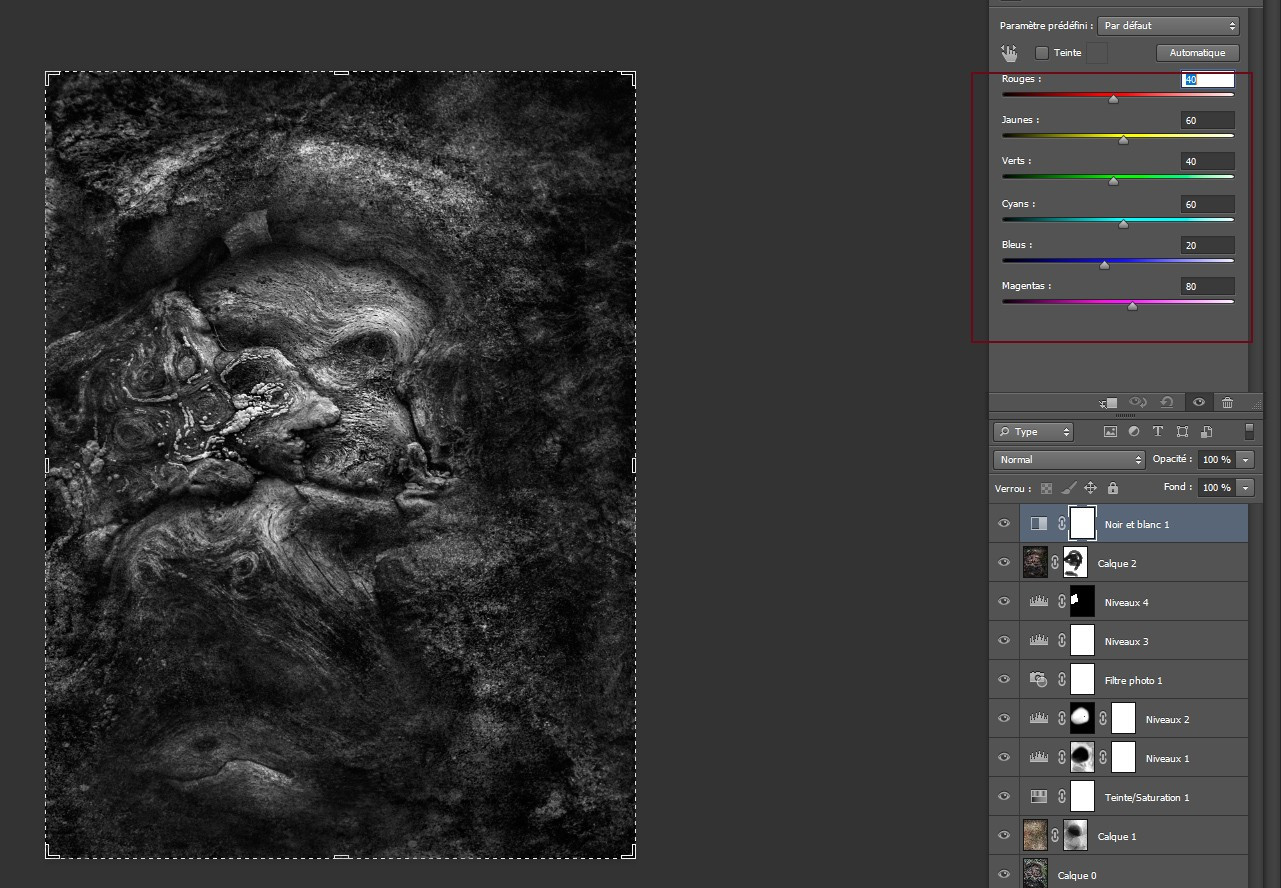The height and width of the screenshot is (888, 1281).
Task: Filter layers by text layer icon
Action: click(x=1158, y=432)
